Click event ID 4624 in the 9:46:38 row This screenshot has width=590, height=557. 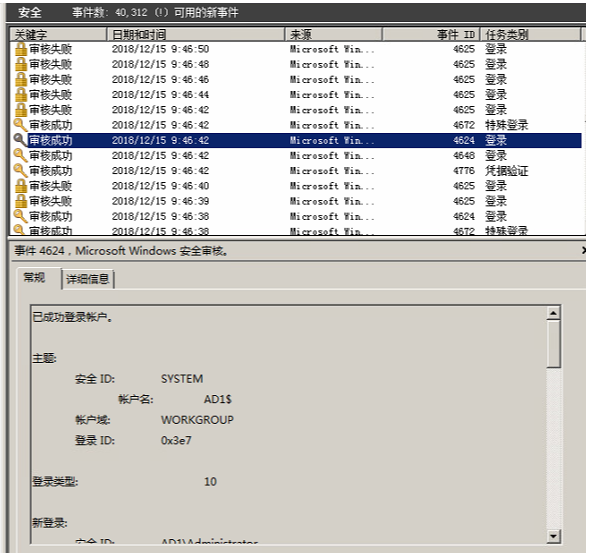(464, 216)
